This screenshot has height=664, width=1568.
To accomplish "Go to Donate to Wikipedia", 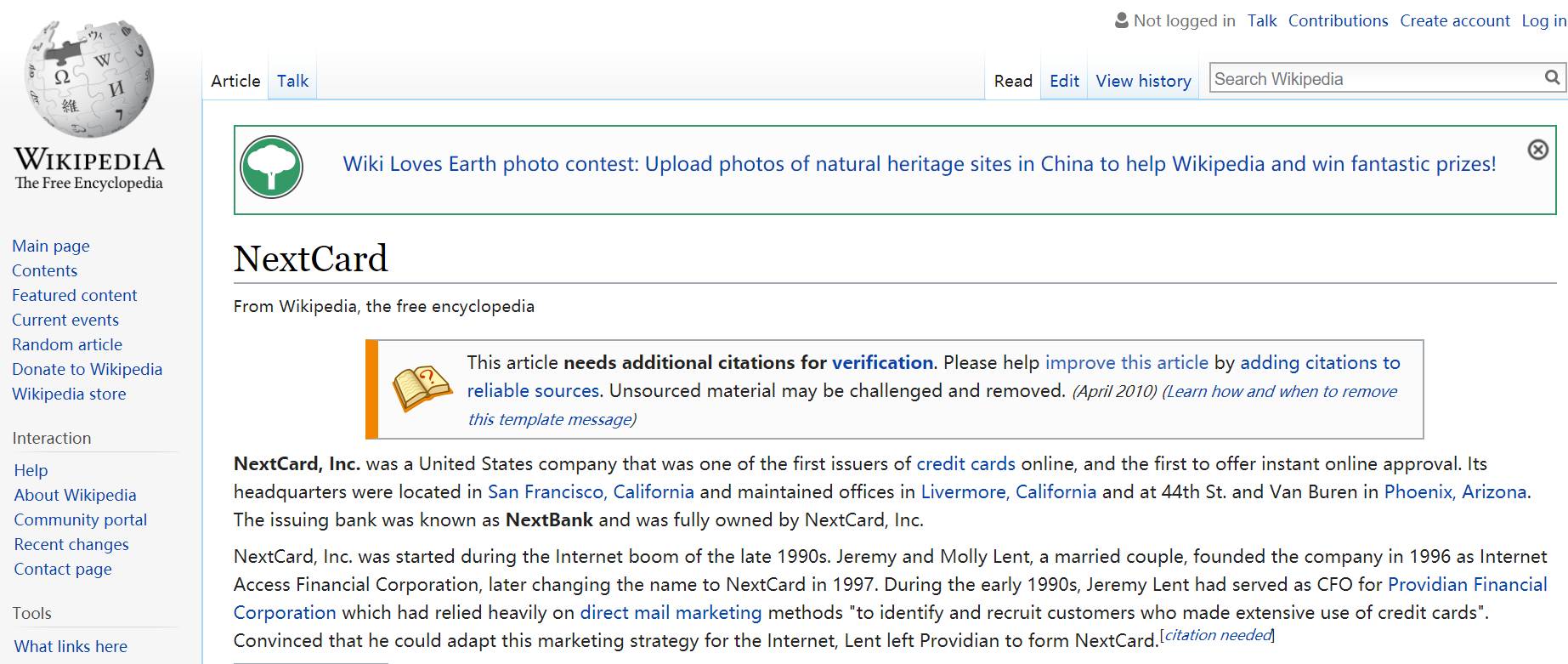I will pyautogui.click(x=87, y=369).
